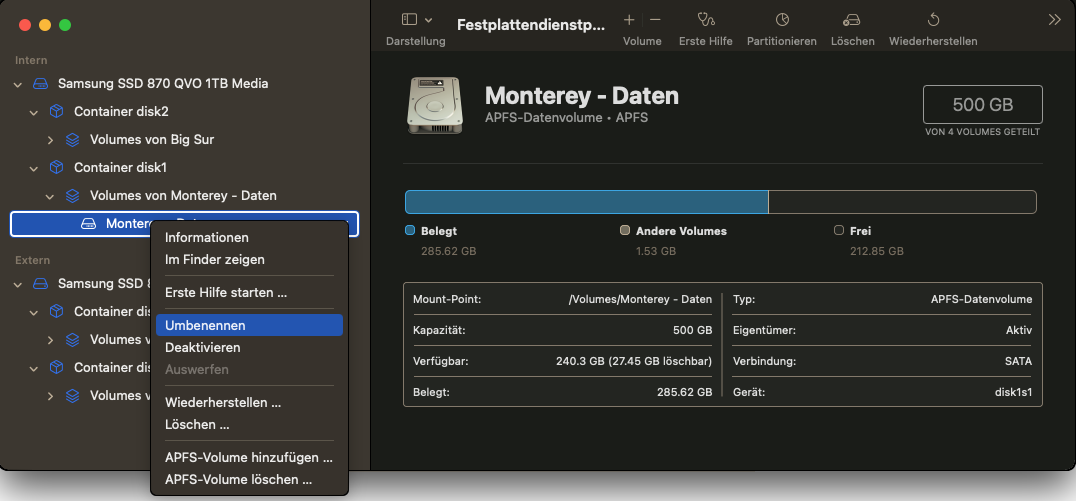The width and height of the screenshot is (1076, 501).
Task: Click the external Samsung SSD drive icon
Action: pyautogui.click(x=40, y=283)
